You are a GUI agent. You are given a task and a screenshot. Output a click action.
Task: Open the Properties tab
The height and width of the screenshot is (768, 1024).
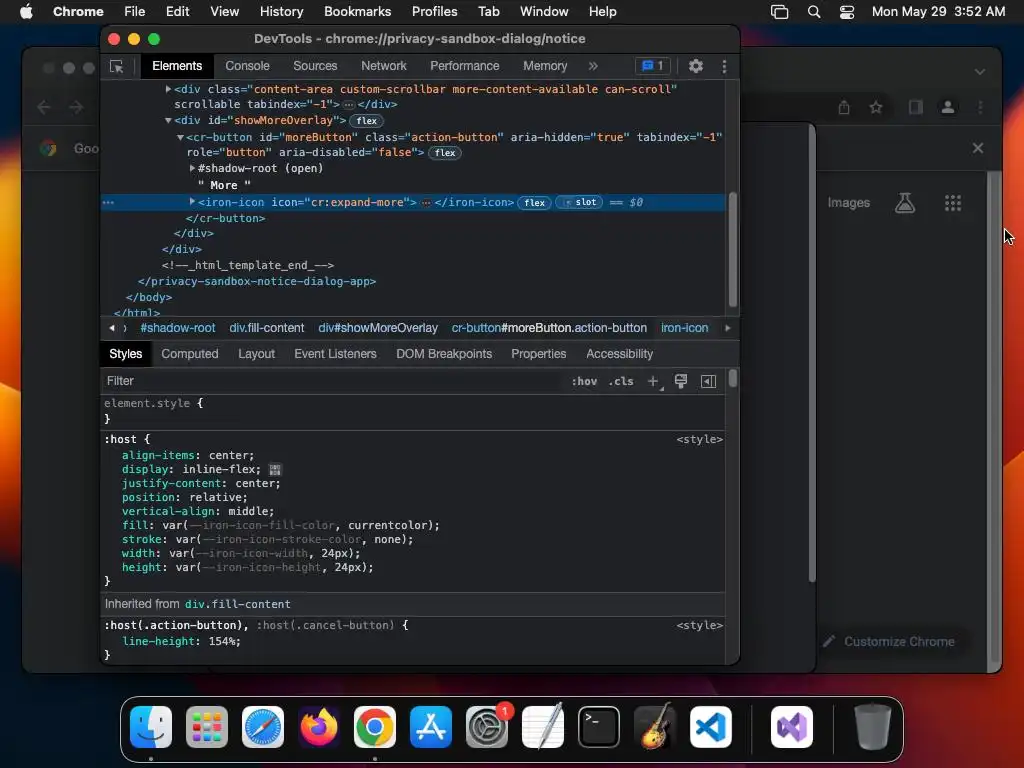coord(539,354)
